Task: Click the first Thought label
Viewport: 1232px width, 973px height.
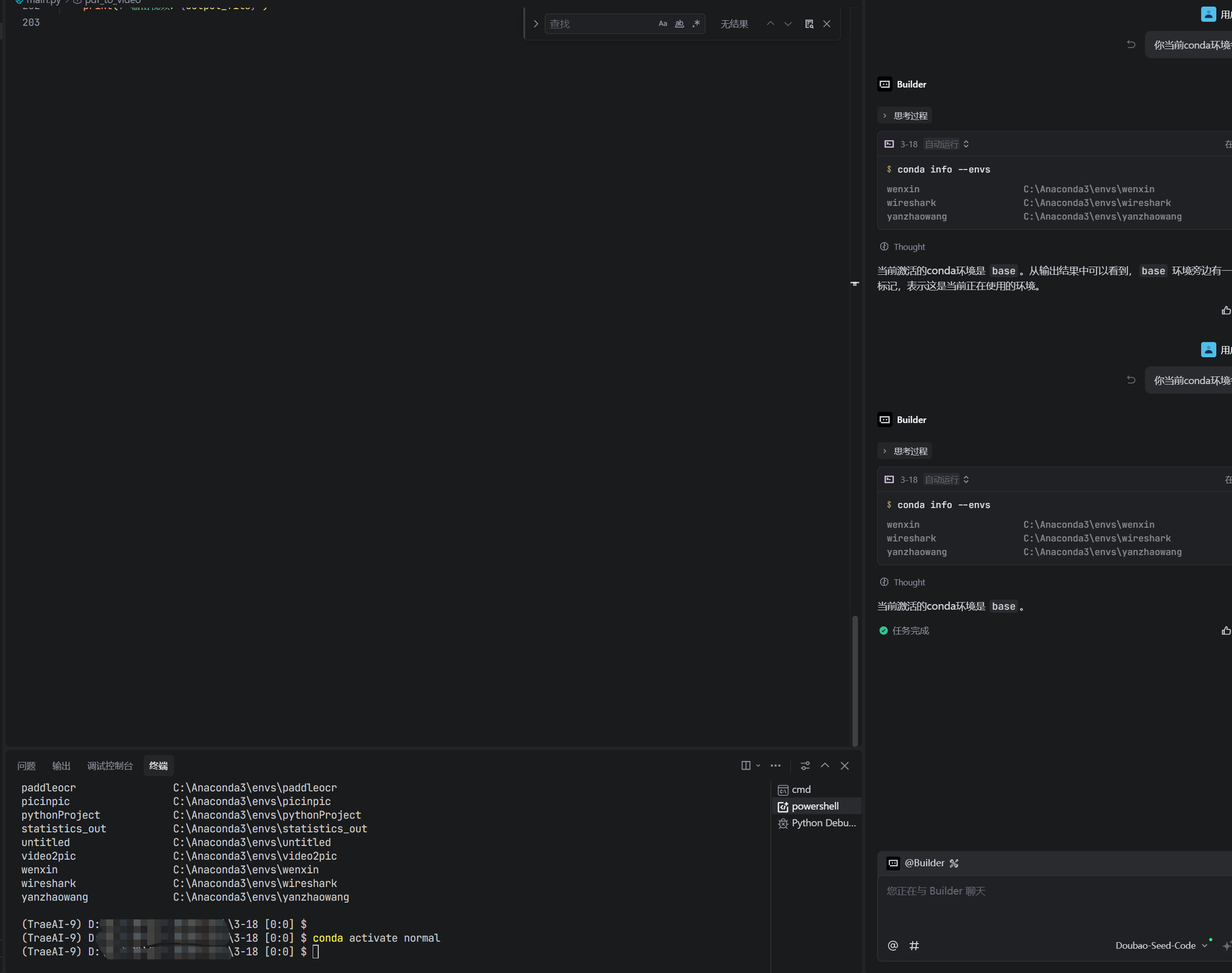Action: pos(909,247)
